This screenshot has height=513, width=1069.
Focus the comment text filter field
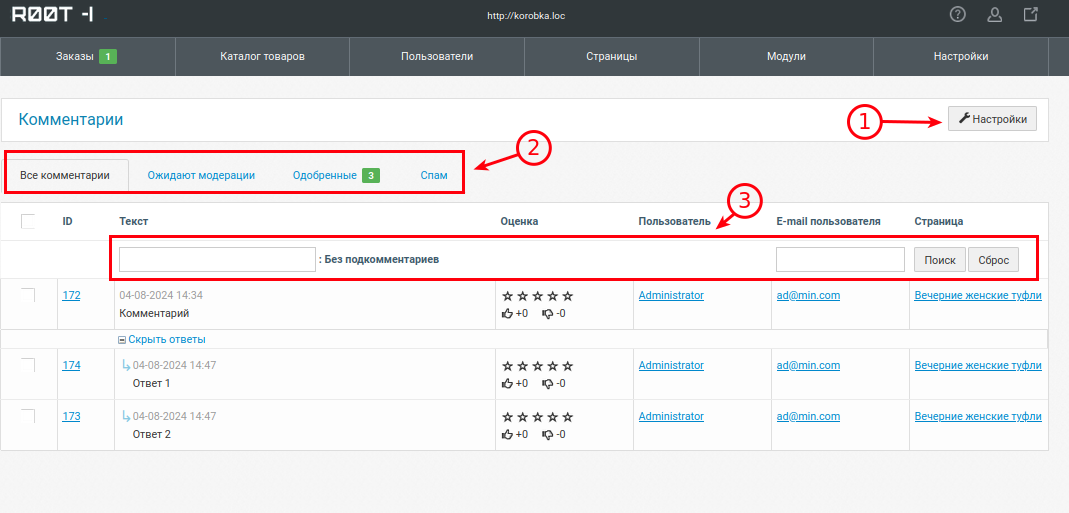tap(217, 260)
